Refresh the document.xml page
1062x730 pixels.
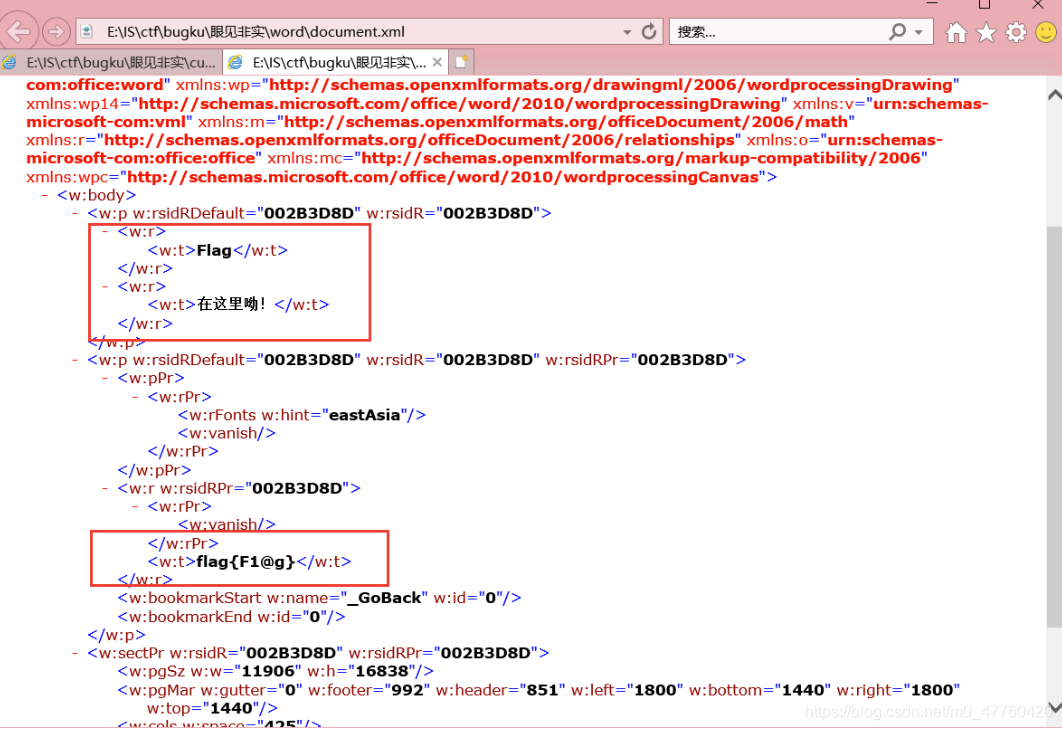point(649,32)
